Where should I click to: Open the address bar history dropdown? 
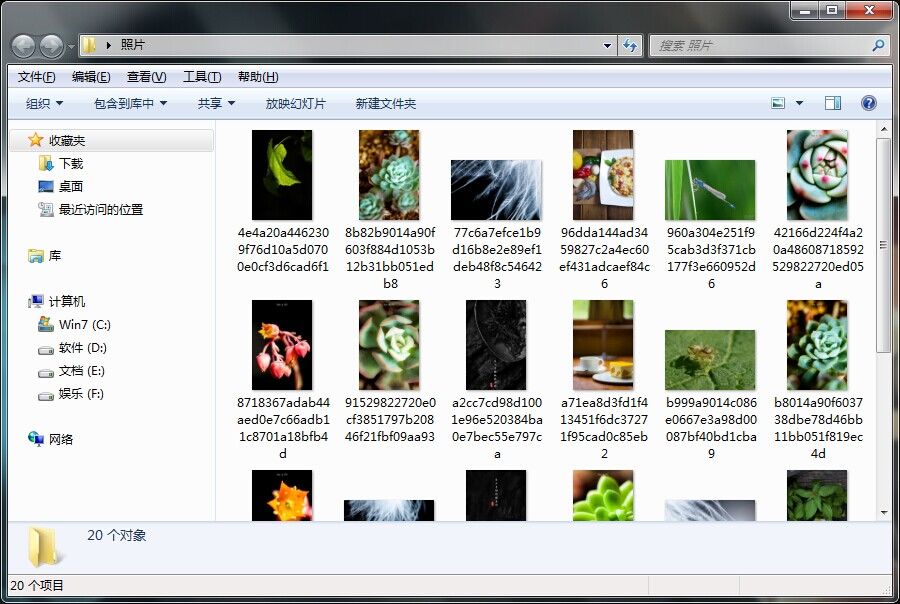click(607, 45)
